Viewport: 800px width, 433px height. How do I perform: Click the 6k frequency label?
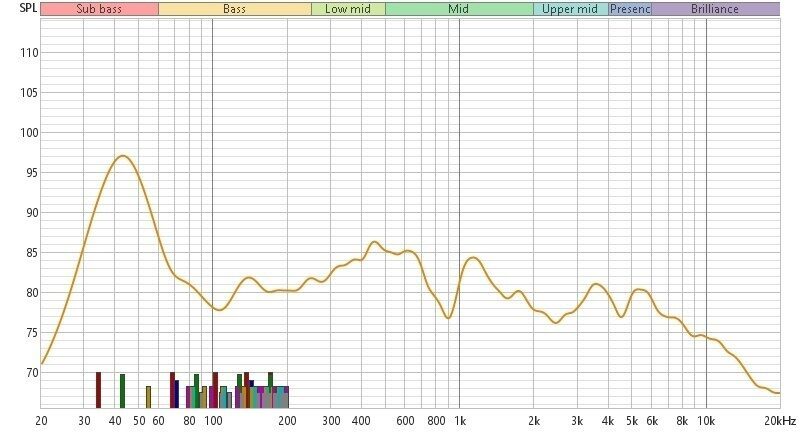[652, 421]
